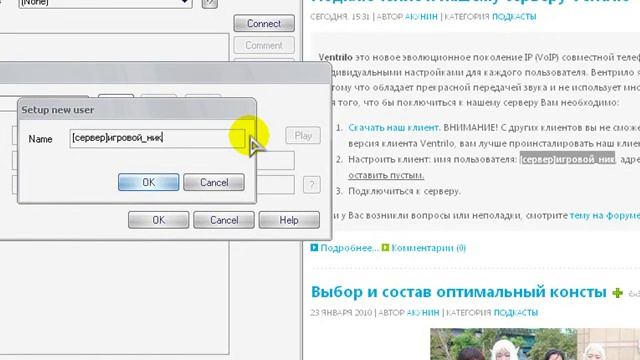Click the author link 'АКУНИН' of the top post
The image size is (640, 360).
click(421, 17)
